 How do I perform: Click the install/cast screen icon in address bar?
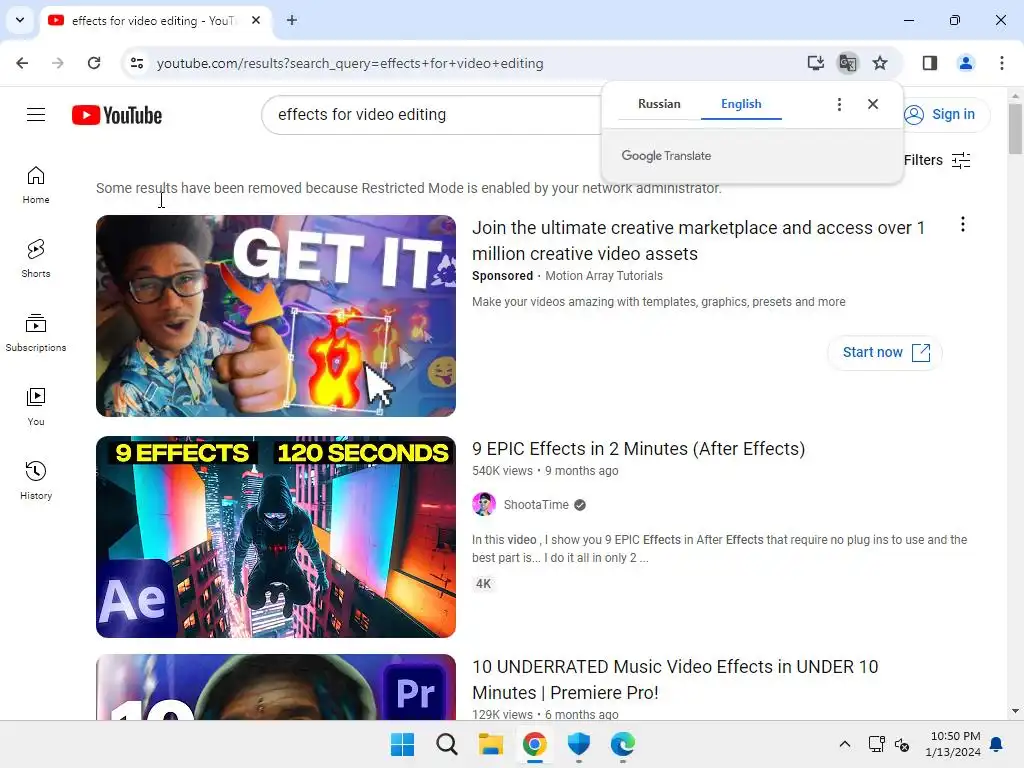[x=816, y=63]
